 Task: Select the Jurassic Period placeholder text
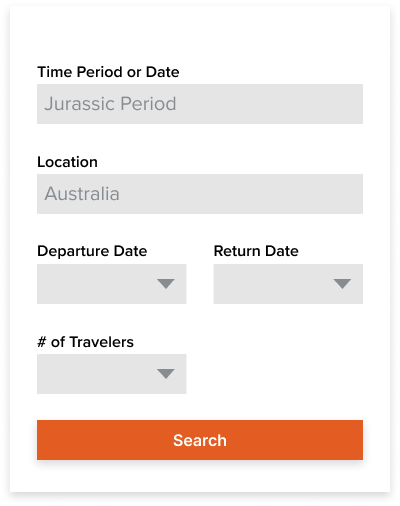pos(110,104)
